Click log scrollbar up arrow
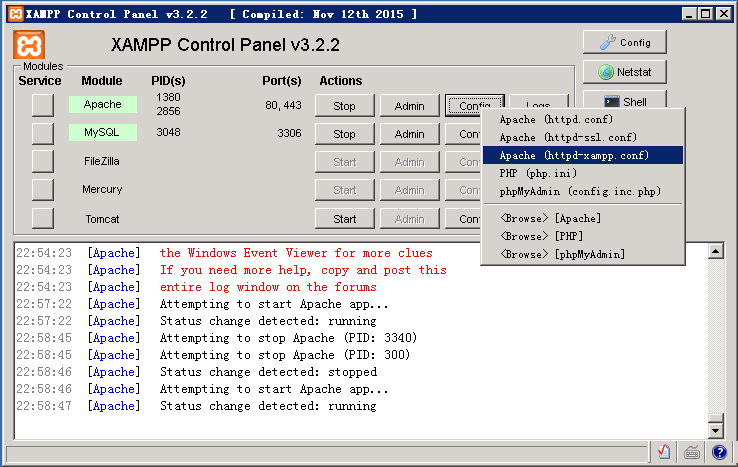Viewport: 738px width, 467px height. (x=715, y=251)
